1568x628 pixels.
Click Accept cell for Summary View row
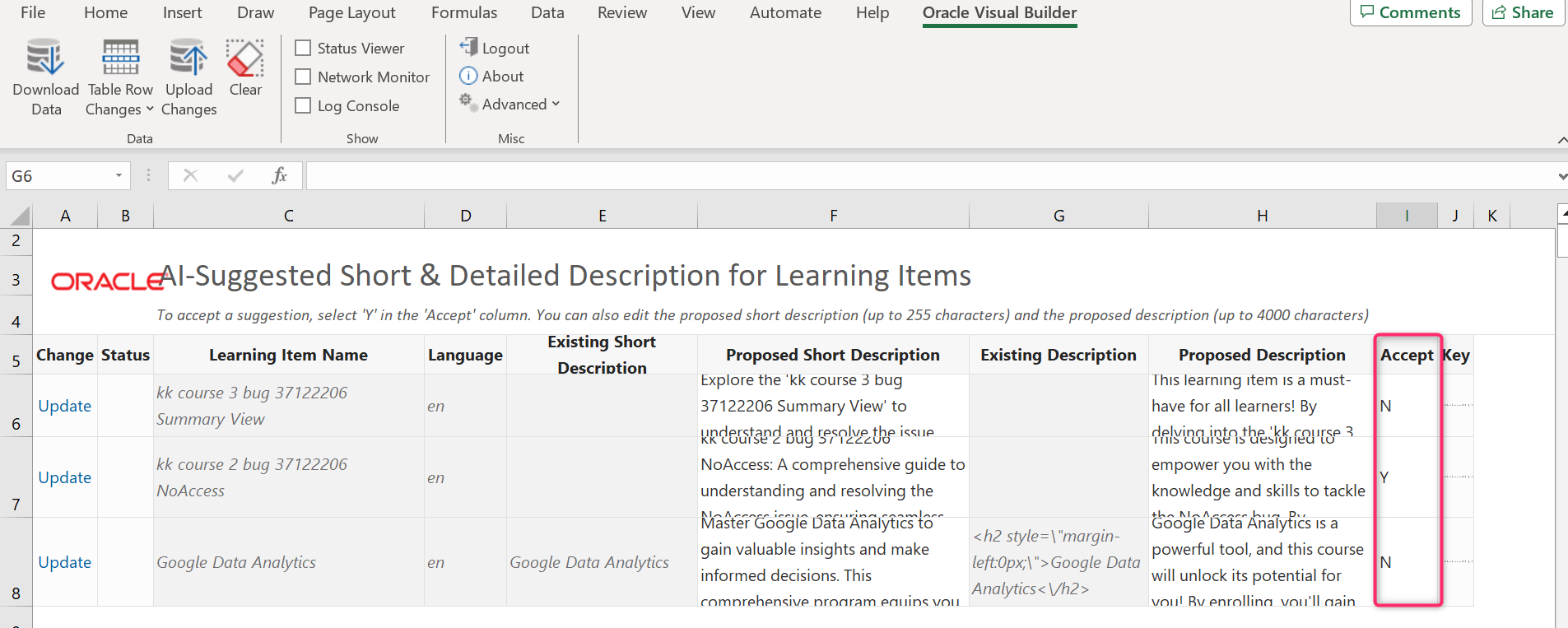pos(1407,406)
